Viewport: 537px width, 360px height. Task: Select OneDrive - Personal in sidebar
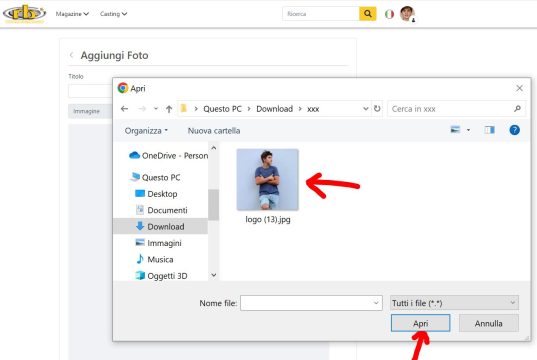(168, 156)
